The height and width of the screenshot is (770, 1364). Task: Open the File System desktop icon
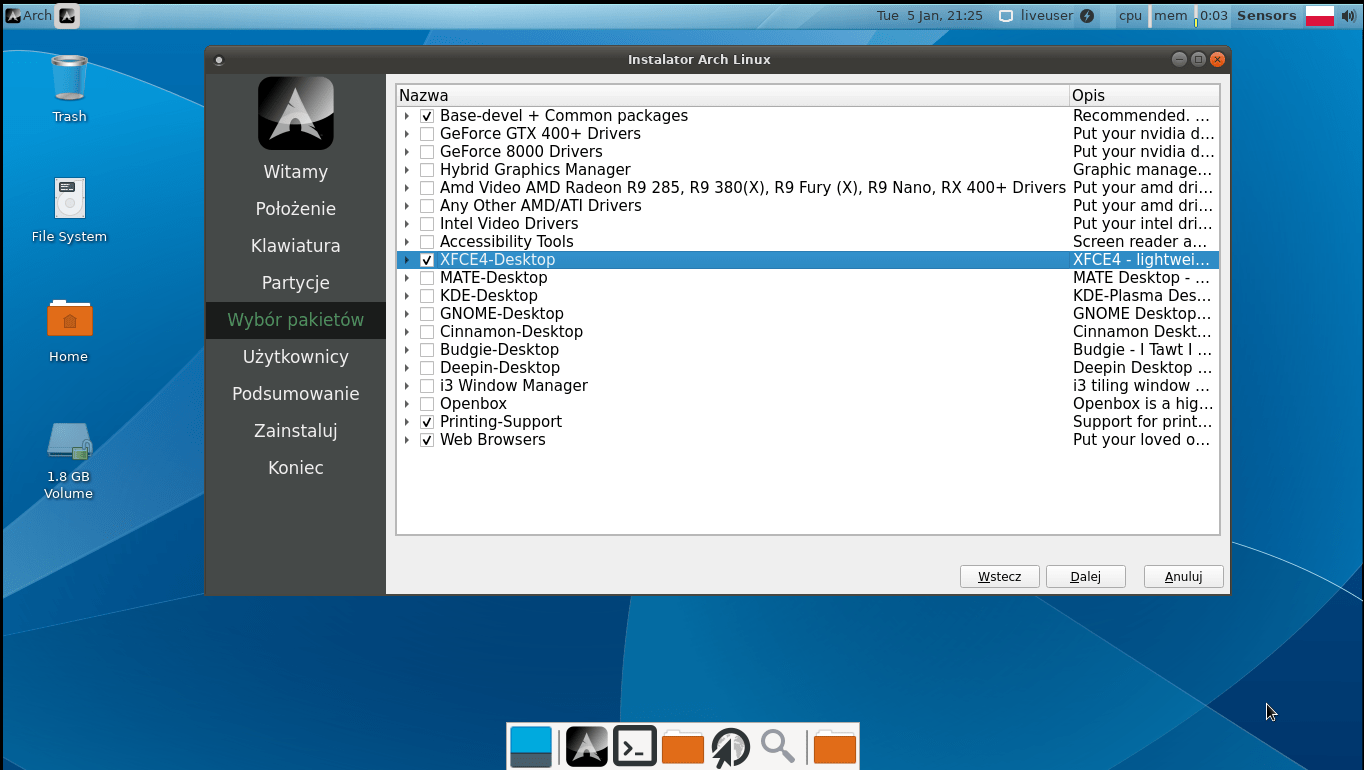pos(69,209)
